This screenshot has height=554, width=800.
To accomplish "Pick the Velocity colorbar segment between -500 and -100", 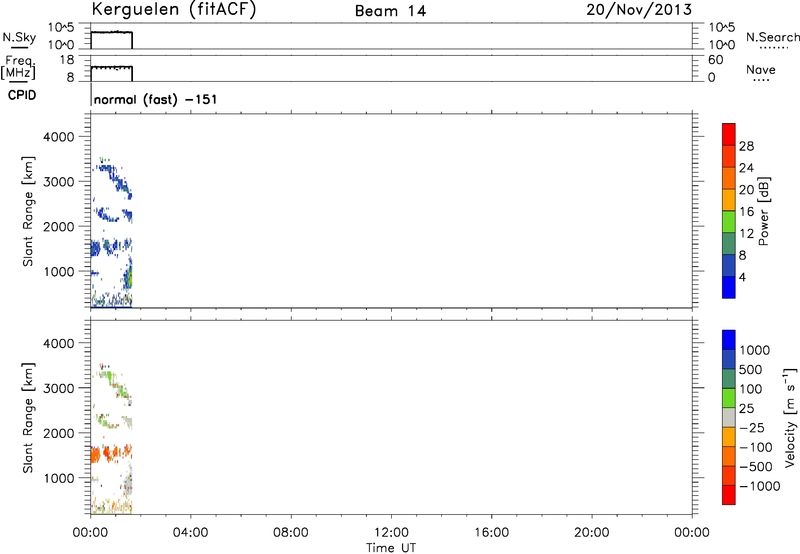I will [x=729, y=457].
